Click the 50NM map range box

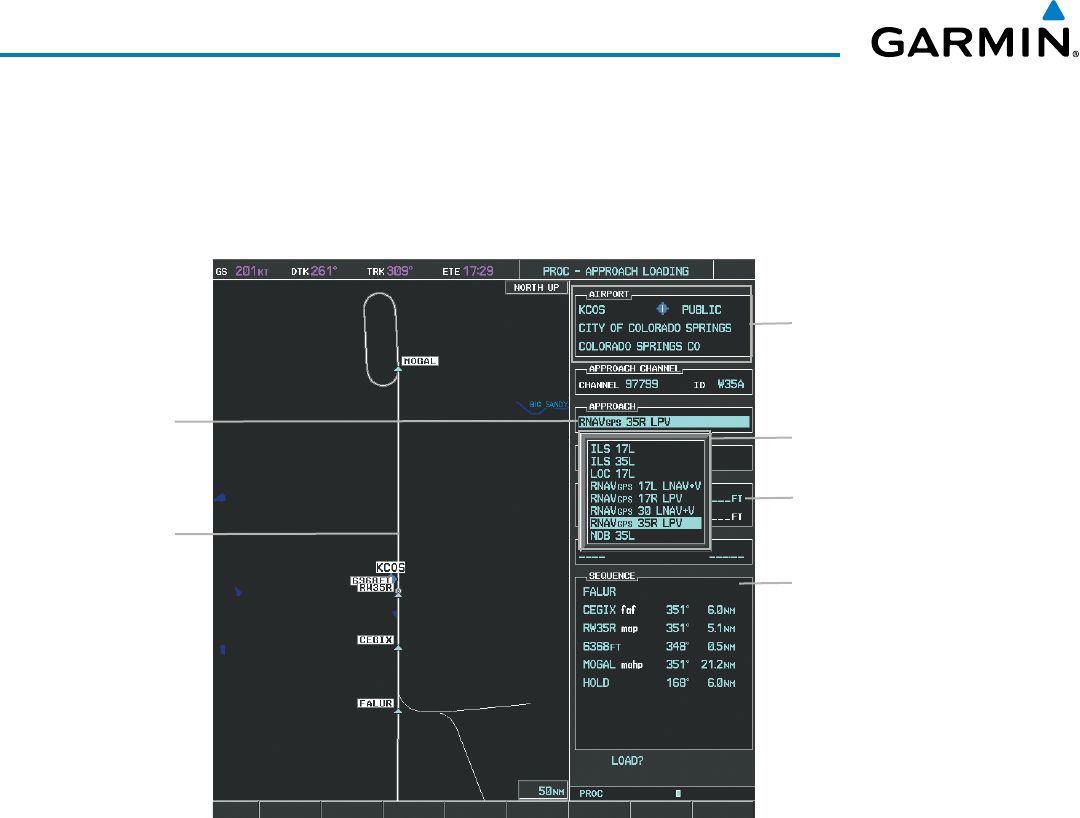pos(543,791)
